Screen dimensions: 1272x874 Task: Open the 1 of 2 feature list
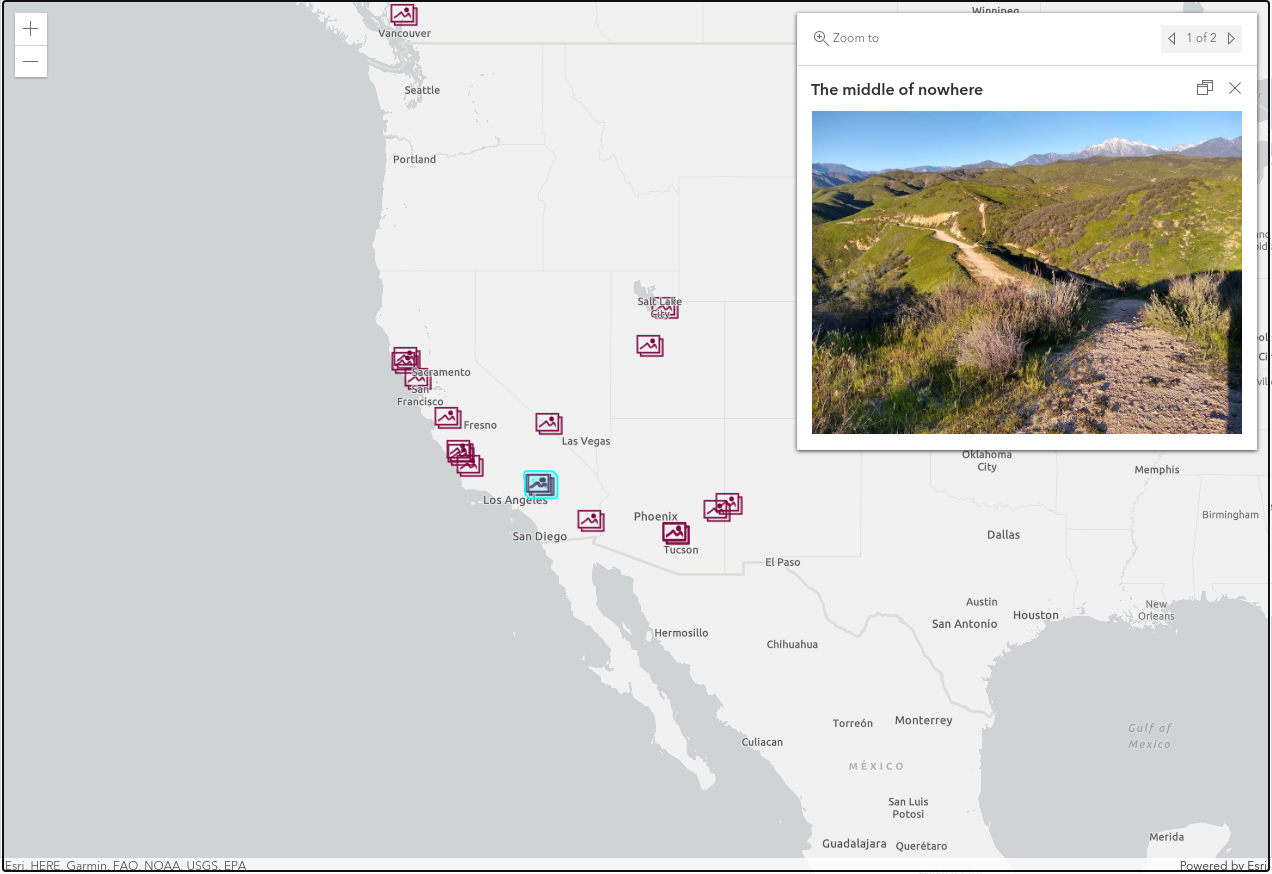point(1201,39)
